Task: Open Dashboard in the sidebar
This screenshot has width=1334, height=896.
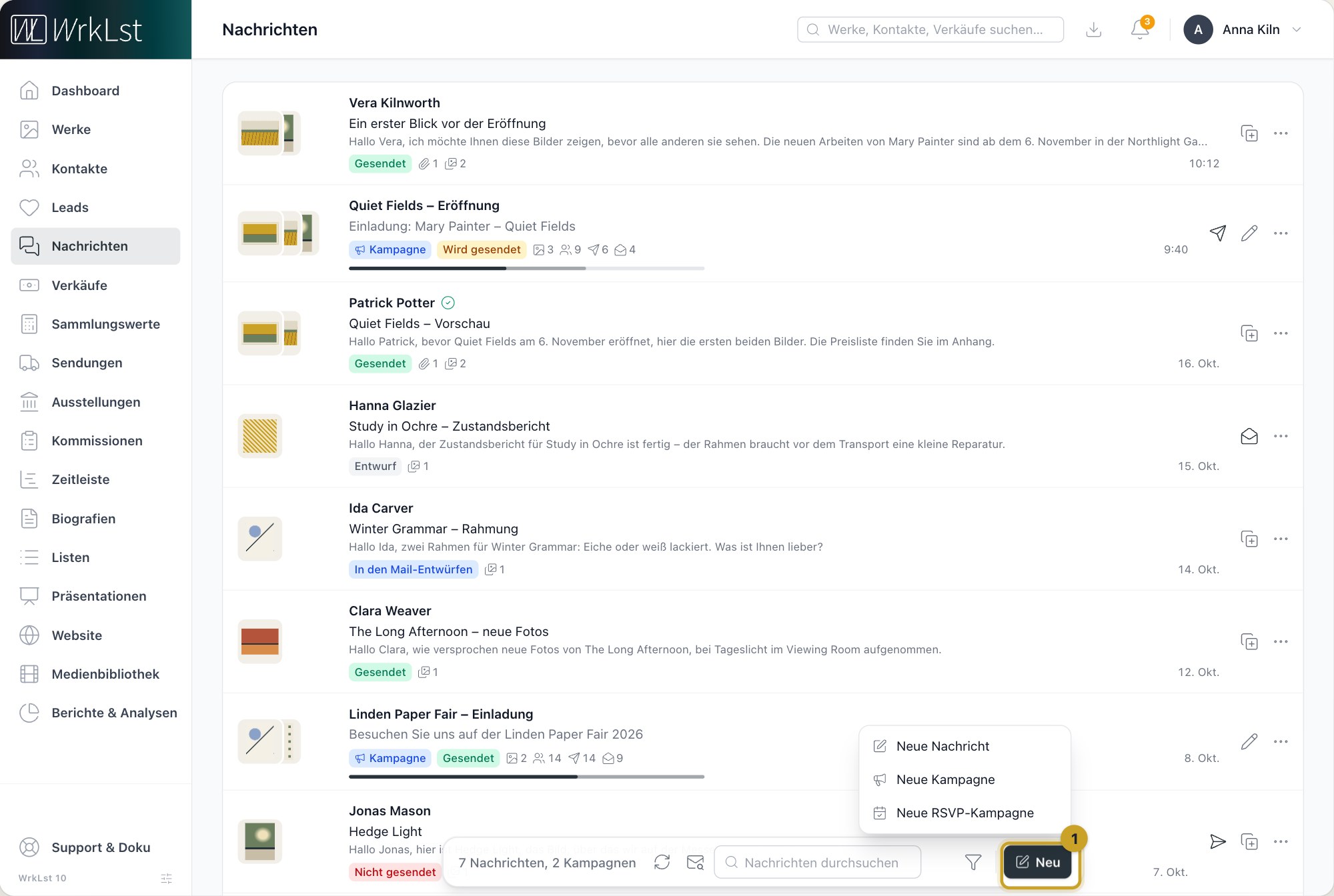Action: tap(95, 91)
